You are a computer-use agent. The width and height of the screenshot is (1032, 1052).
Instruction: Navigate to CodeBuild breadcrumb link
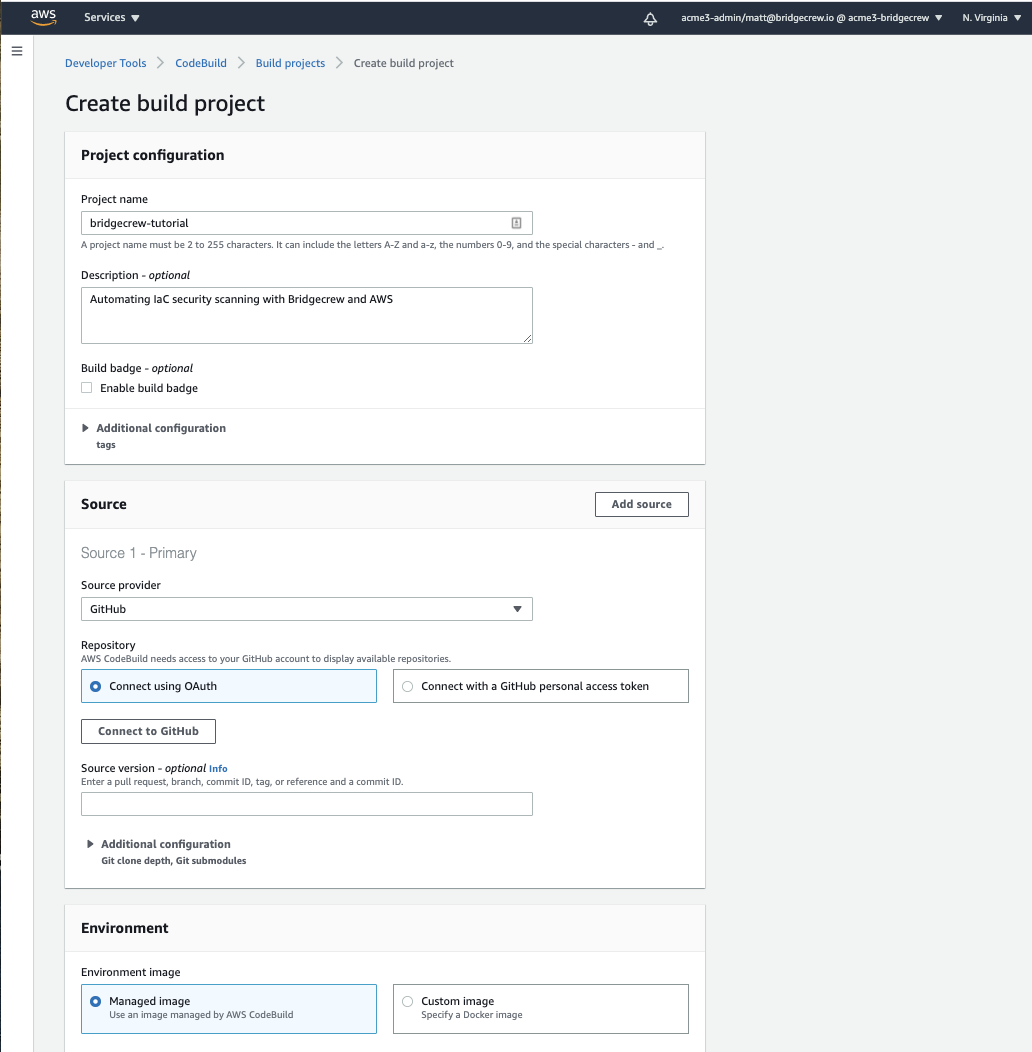pyautogui.click(x=201, y=63)
